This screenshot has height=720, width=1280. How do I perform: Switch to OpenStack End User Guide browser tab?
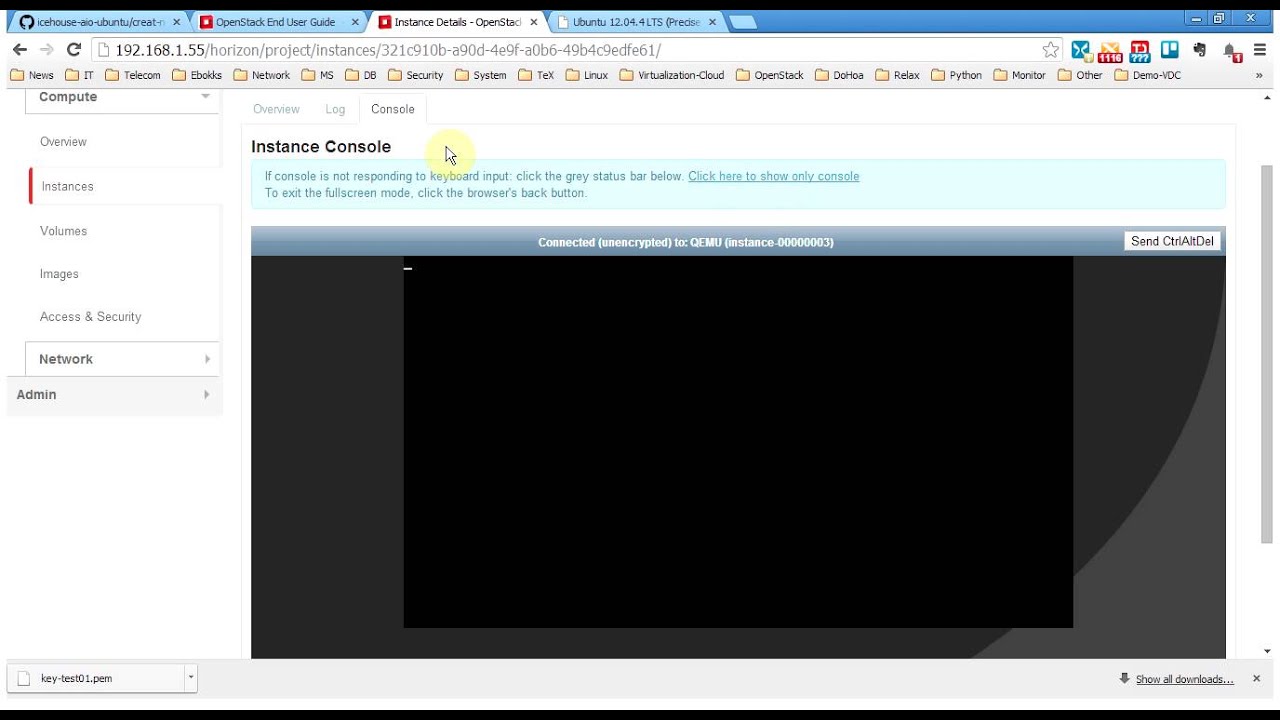[x=277, y=22]
